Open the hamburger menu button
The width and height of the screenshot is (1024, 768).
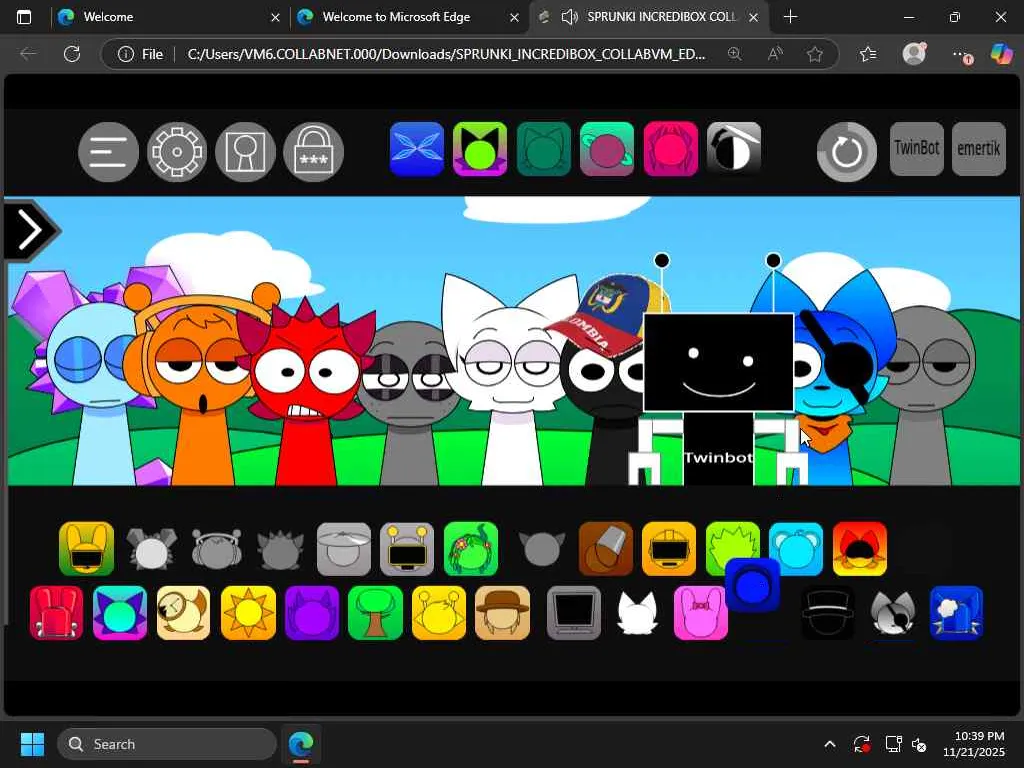[108, 152]
